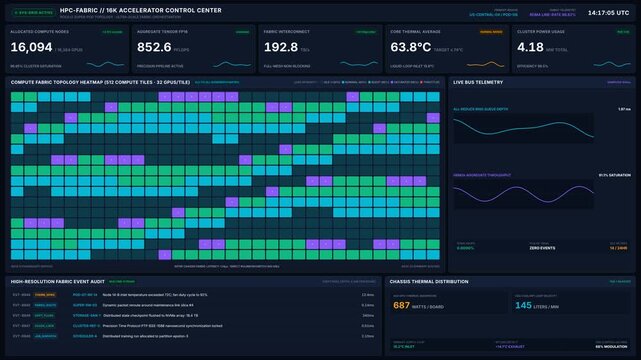Click the 16,094 allocated compute nodes value
Screen dimensions: 641x360
pyautogui.click(x=31, y=47)
